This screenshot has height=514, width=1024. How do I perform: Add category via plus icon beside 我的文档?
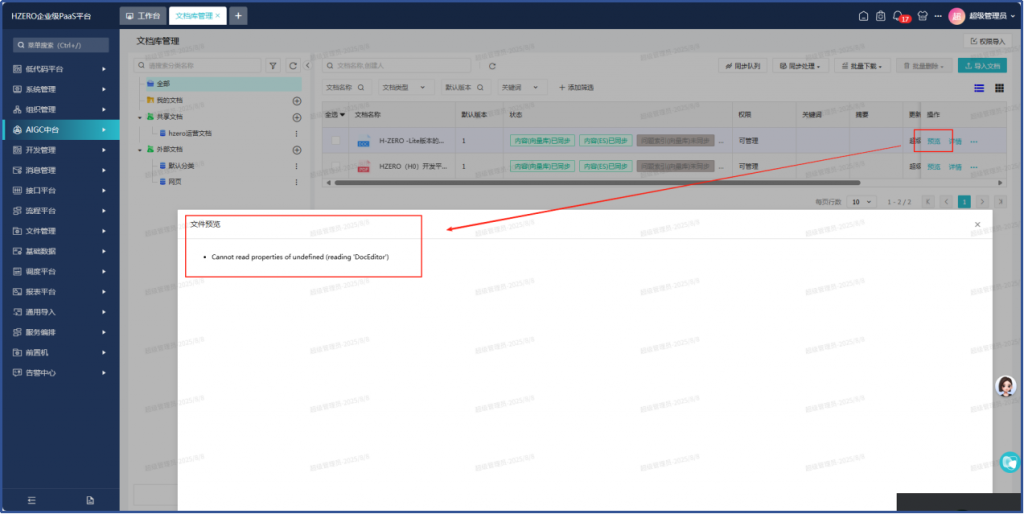coord(296,101)
